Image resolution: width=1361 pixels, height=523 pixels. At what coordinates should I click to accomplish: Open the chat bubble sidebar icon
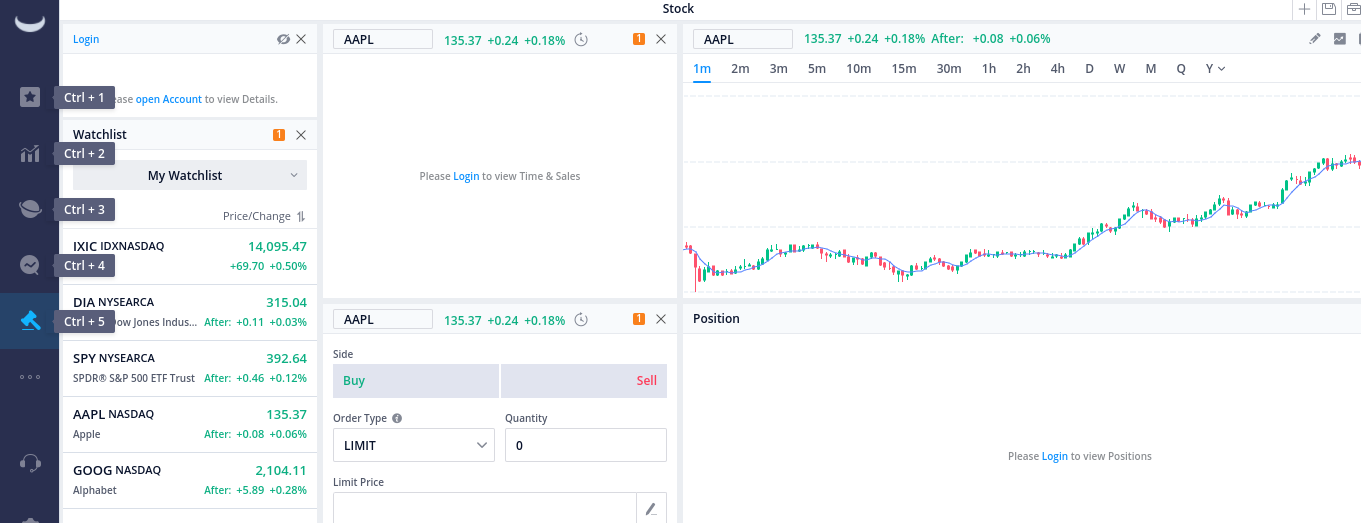30,265
